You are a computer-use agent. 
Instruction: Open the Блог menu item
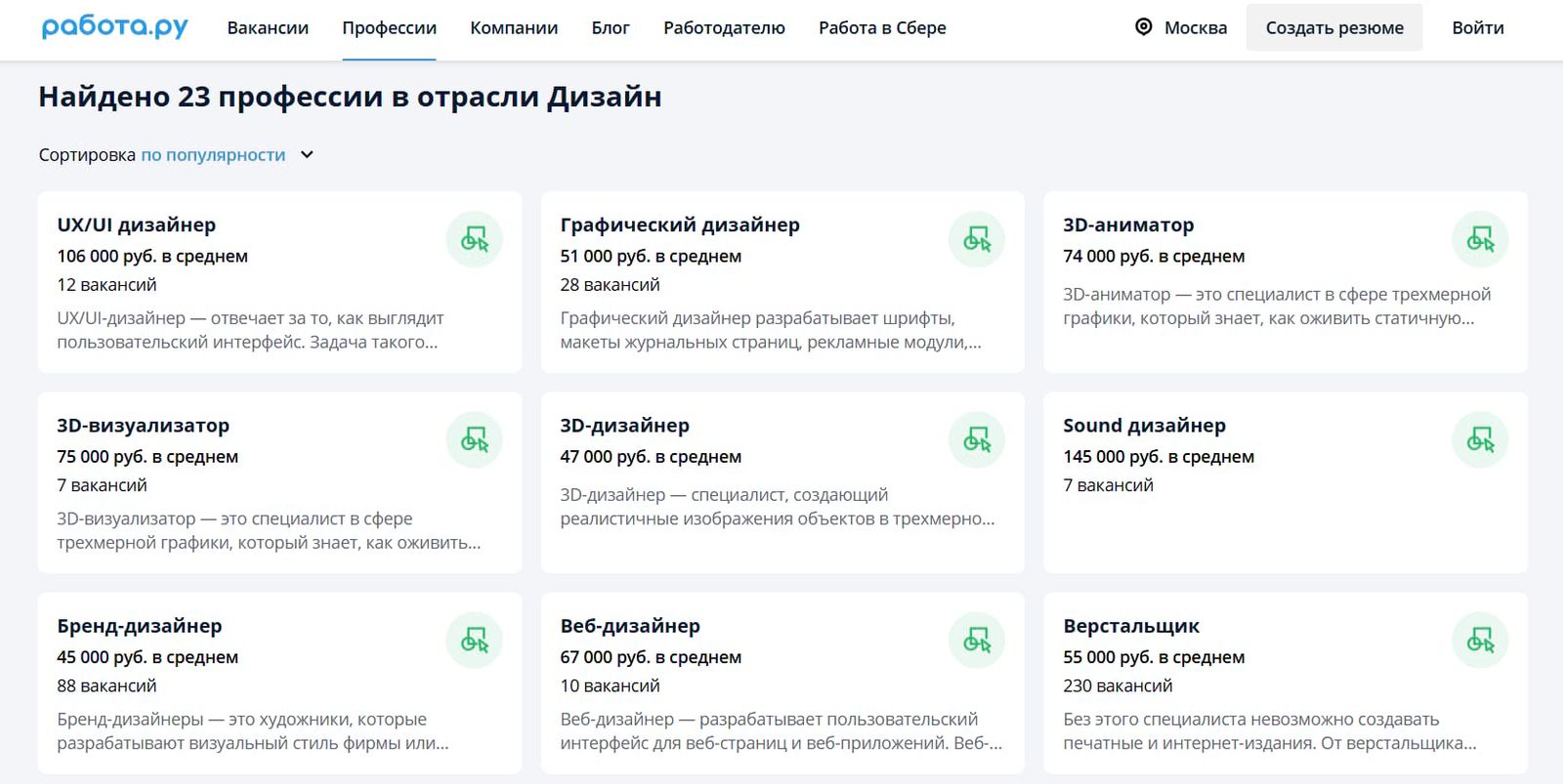pyautogui.click(x=611, y=27)
